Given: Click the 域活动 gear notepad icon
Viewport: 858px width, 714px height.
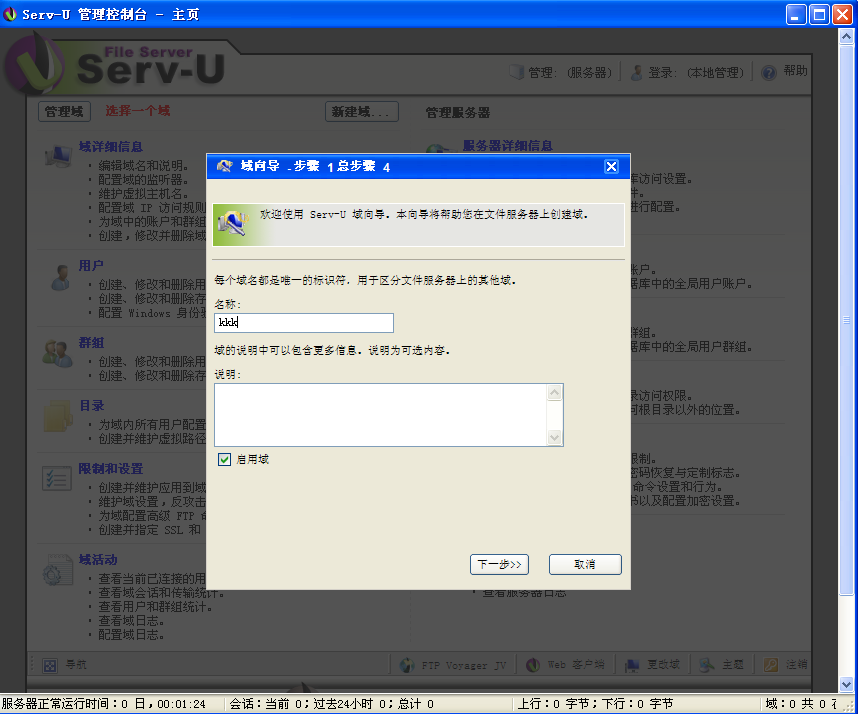Looking at the screenshot, I should tap(57, 570).
